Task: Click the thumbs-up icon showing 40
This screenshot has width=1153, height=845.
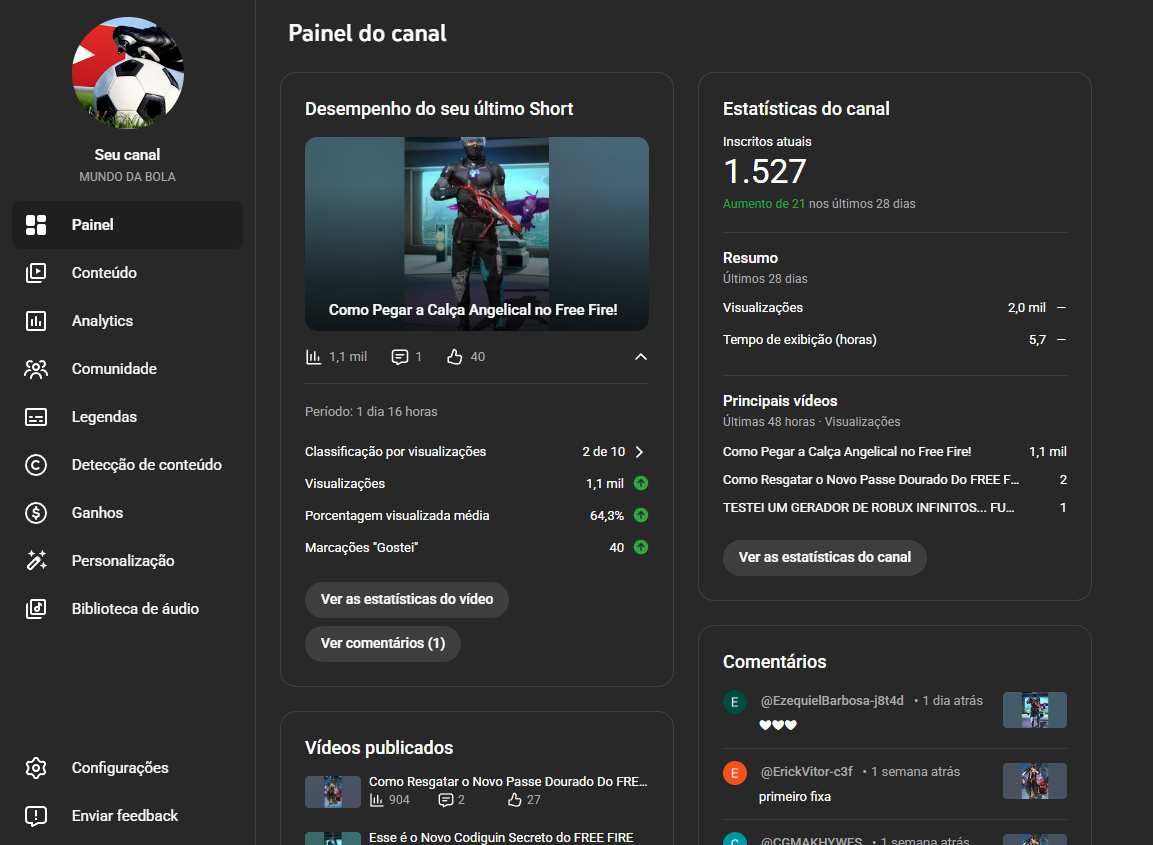Action: click(x=454, y=357)
